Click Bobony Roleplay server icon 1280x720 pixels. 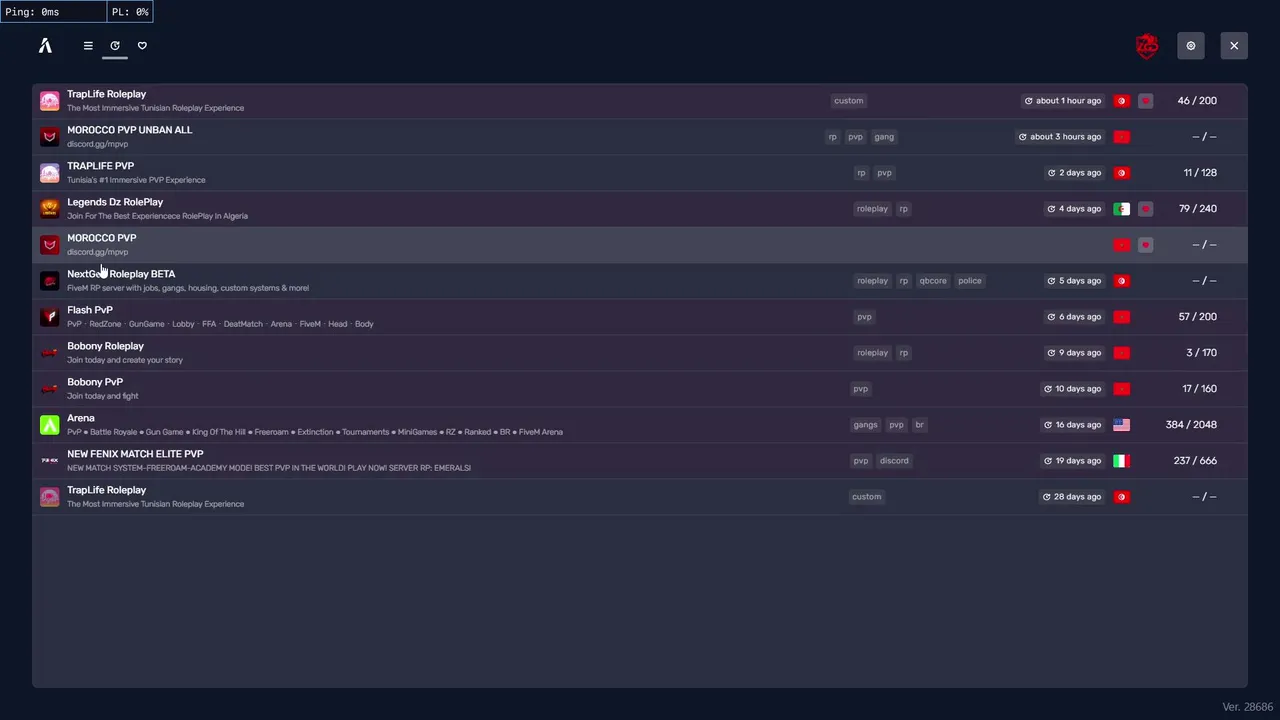point(50,353)
